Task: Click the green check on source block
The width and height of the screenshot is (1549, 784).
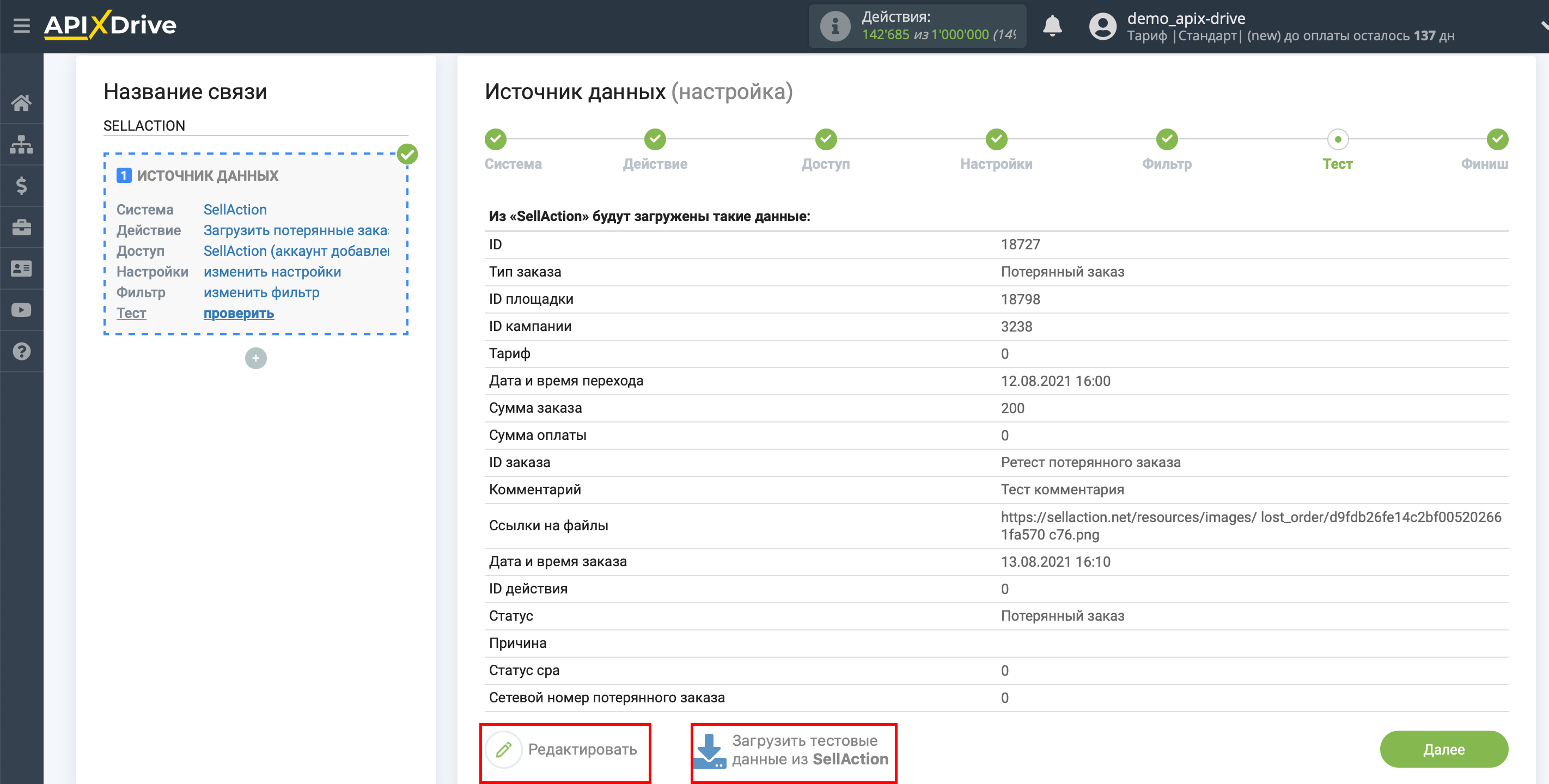Action: 408,155
